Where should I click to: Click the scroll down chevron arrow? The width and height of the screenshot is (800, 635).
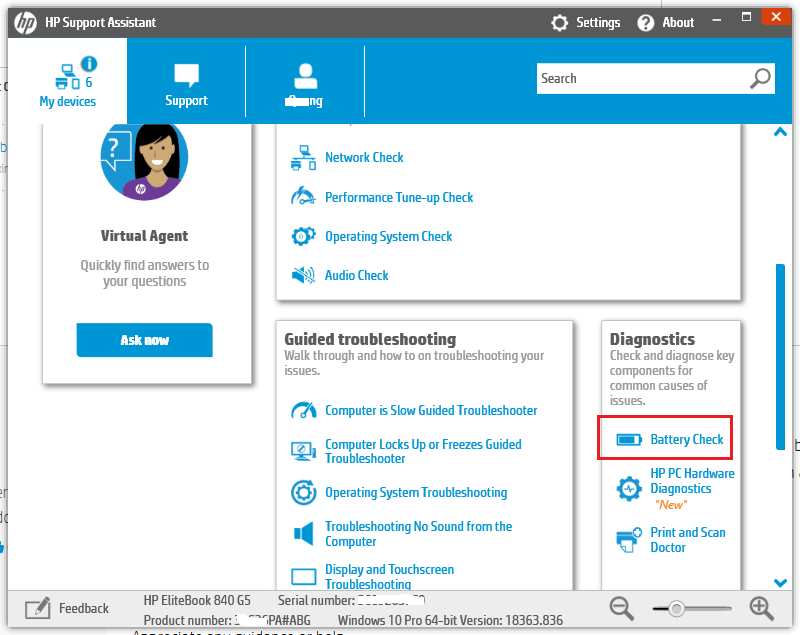coord(780,582)
